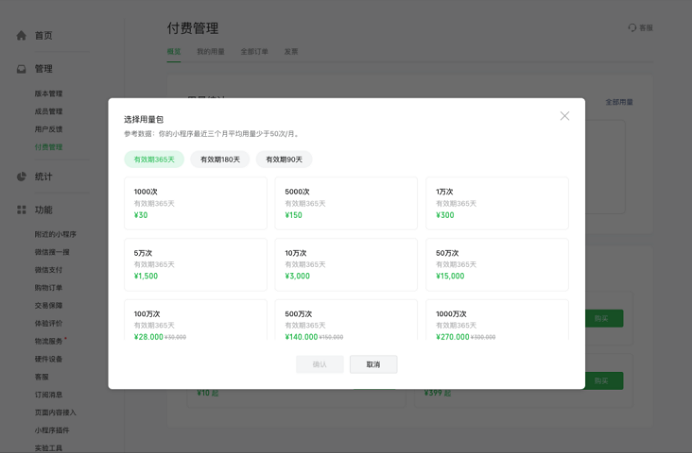
Task: Choose the 1000次 package for ¥30
Action: click(195, 203)
